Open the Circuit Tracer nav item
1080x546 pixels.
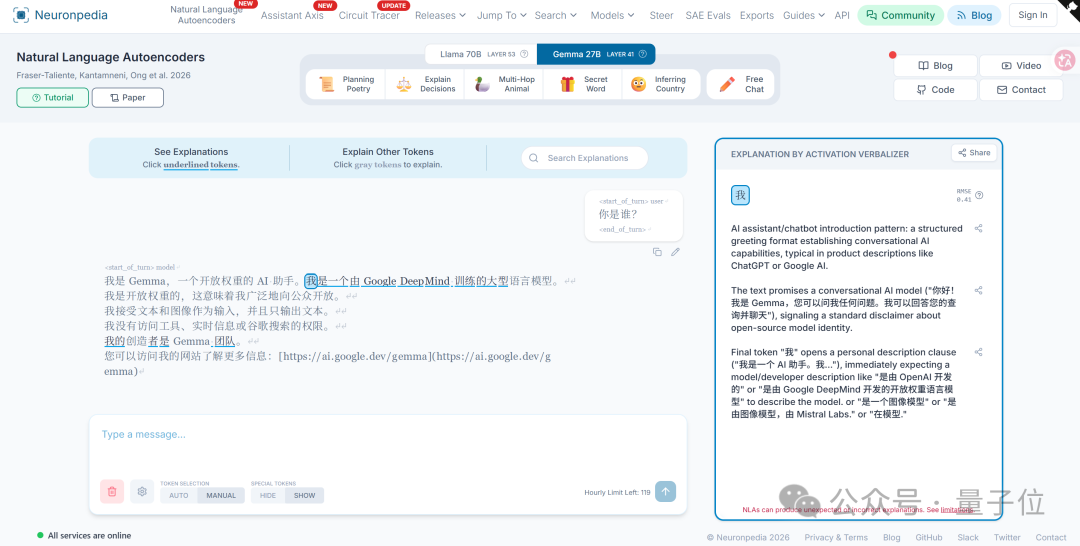pos(368,15)
